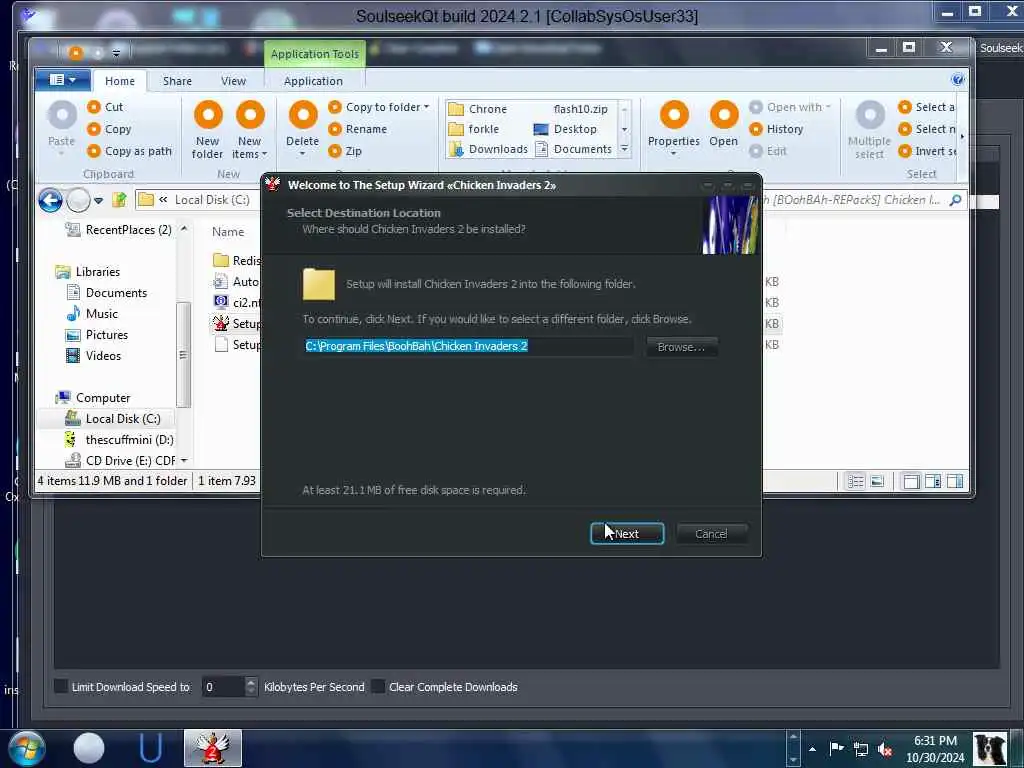Click the Name column header
The width and height of the screenshot is (1024, 768).
(228, 232)
